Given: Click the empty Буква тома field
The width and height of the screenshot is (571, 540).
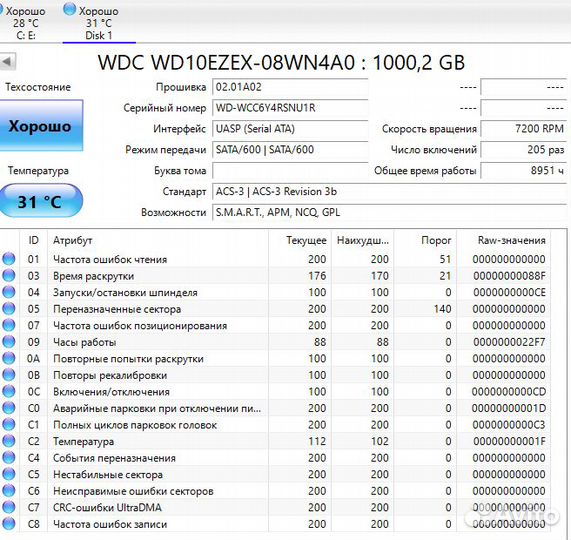Looking at the screenshot, I should [290, 171].
